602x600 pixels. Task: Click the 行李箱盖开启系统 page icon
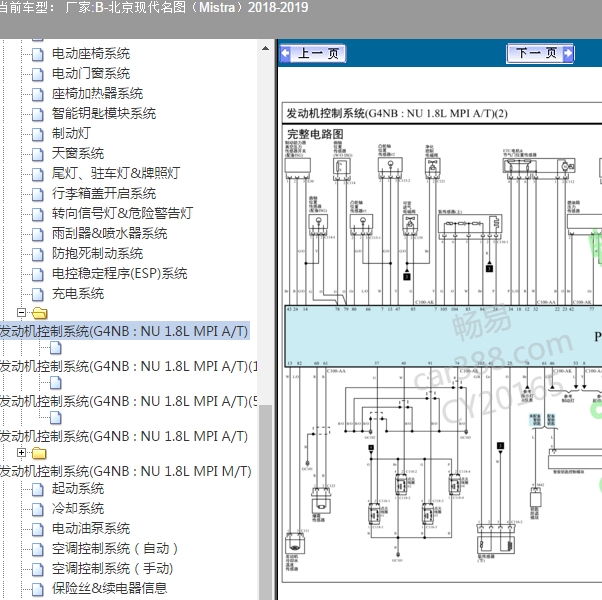[38, 194]
